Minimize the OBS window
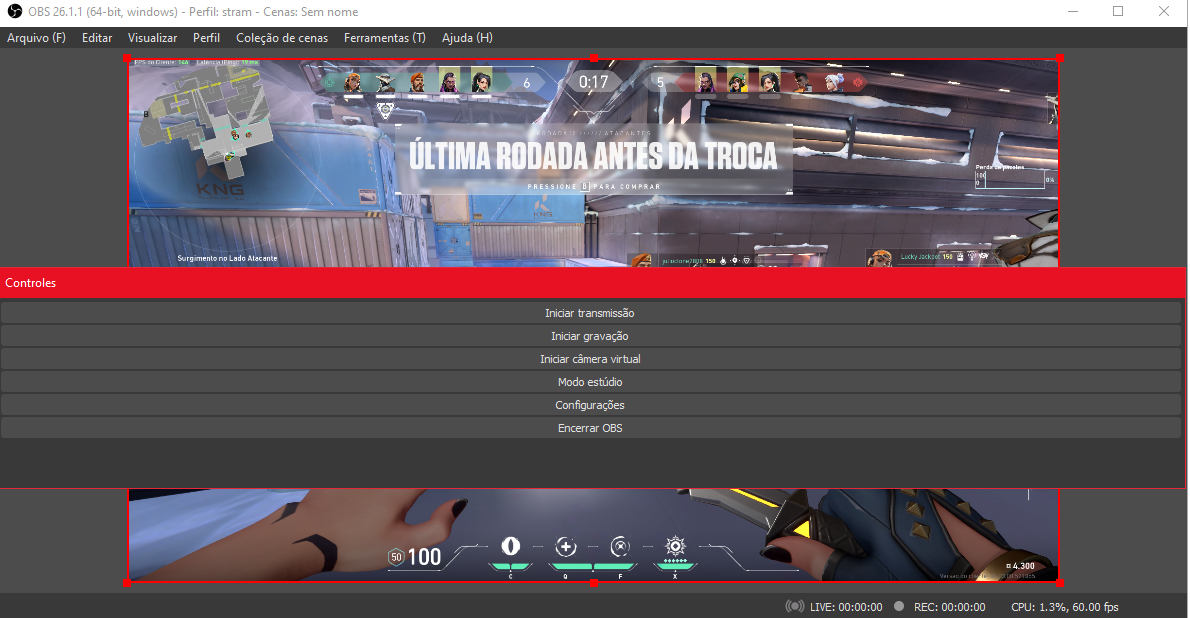Image resolution: width=1190 pixels, height=618 pixels. point(1072,11)
